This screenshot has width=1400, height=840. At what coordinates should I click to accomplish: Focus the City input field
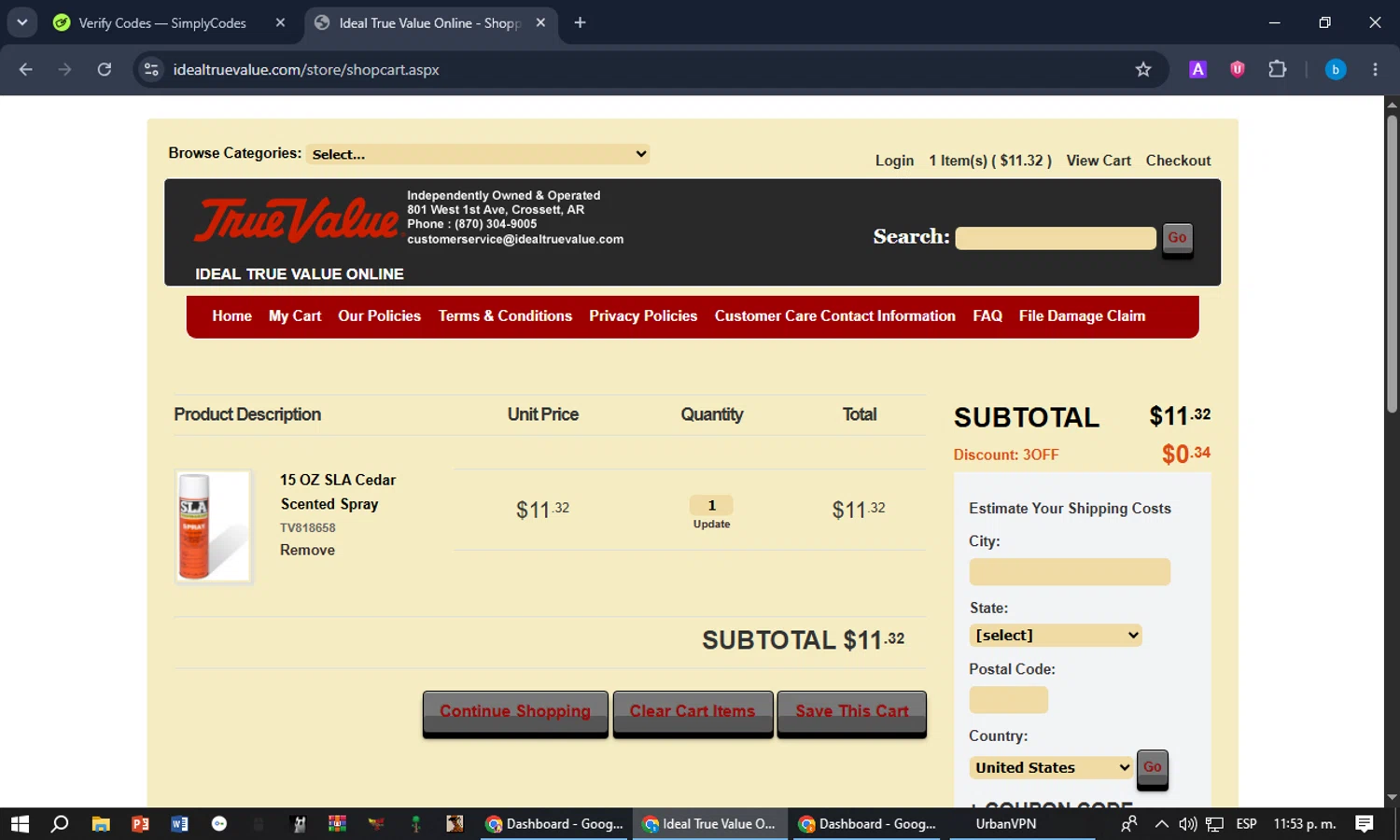[x=1070, y=572]
